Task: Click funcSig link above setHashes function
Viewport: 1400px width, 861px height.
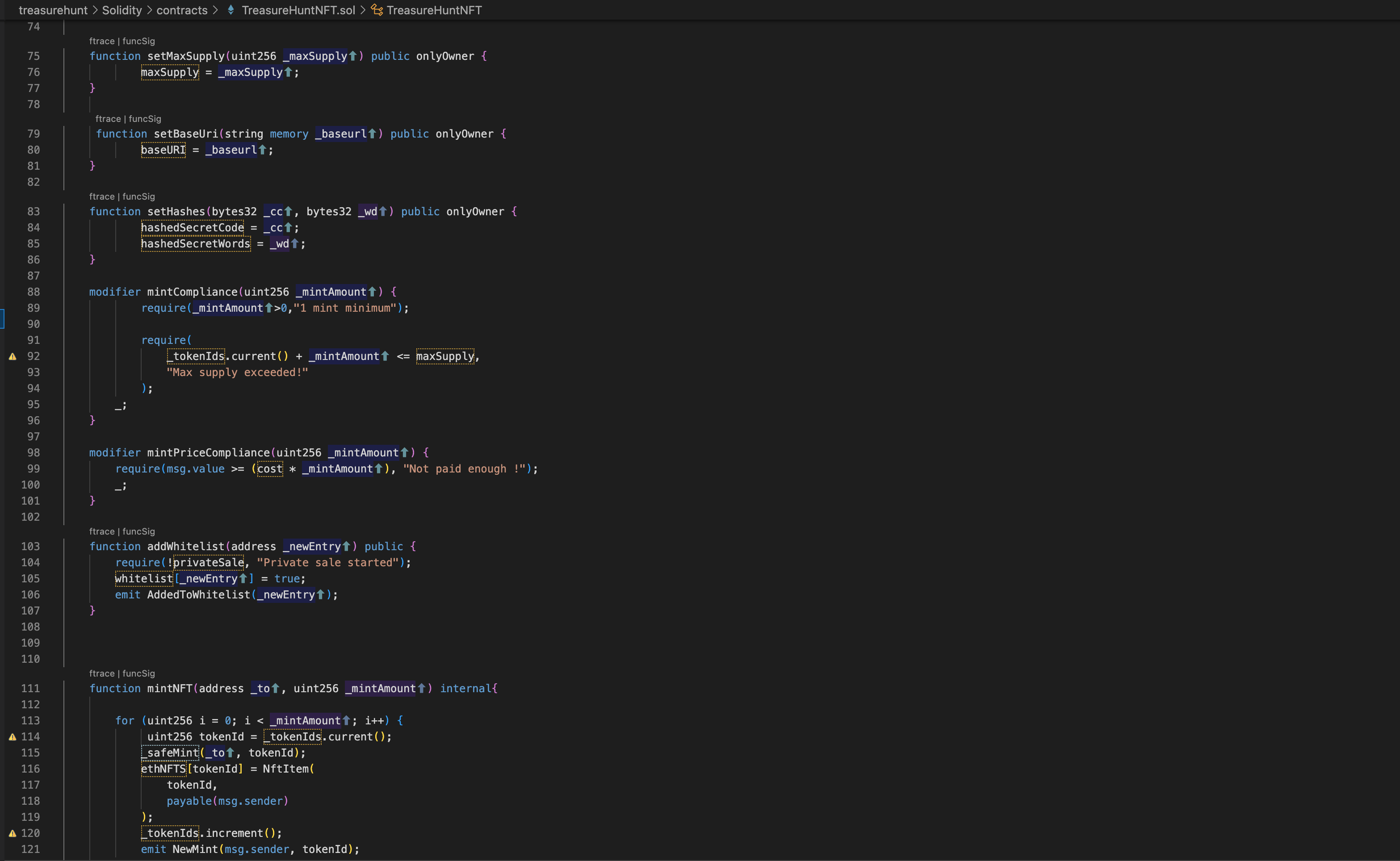Action: click(138, 196)
